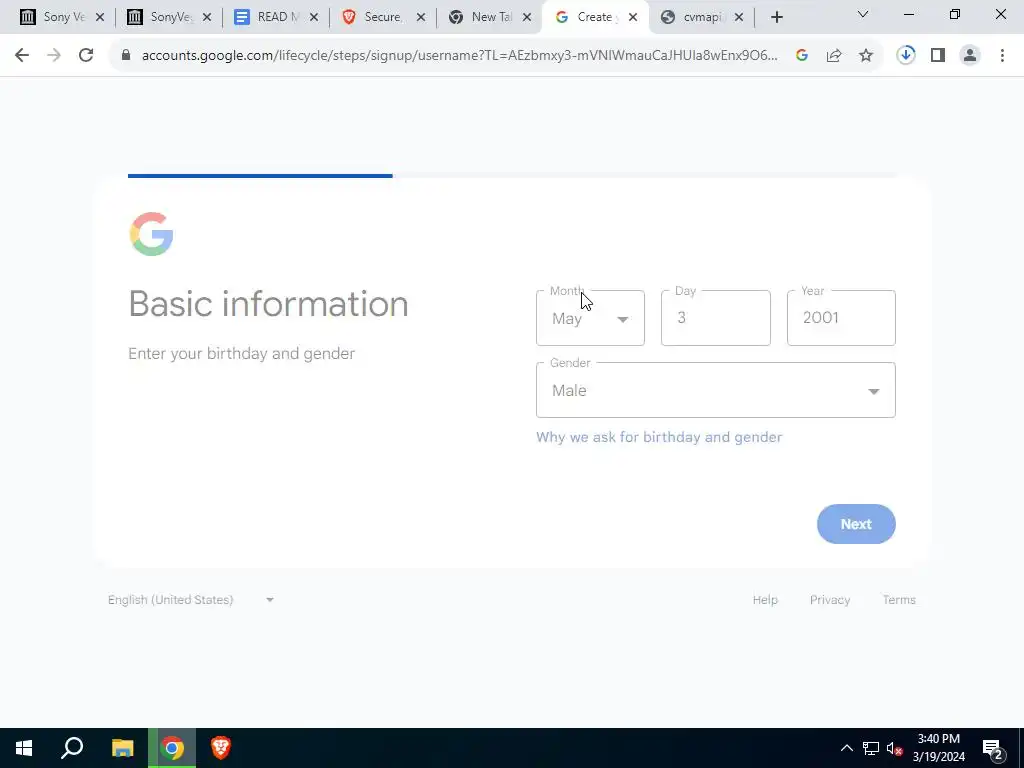Share this page via share icon
The image size is (1024, 768).
point(834,56)
